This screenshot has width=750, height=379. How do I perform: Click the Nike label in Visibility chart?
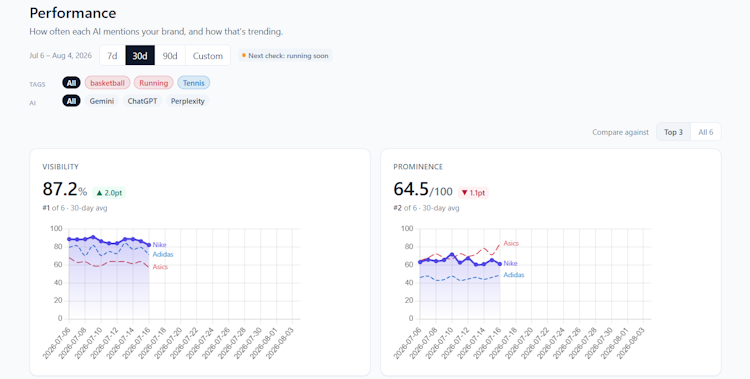coord(160,245)
